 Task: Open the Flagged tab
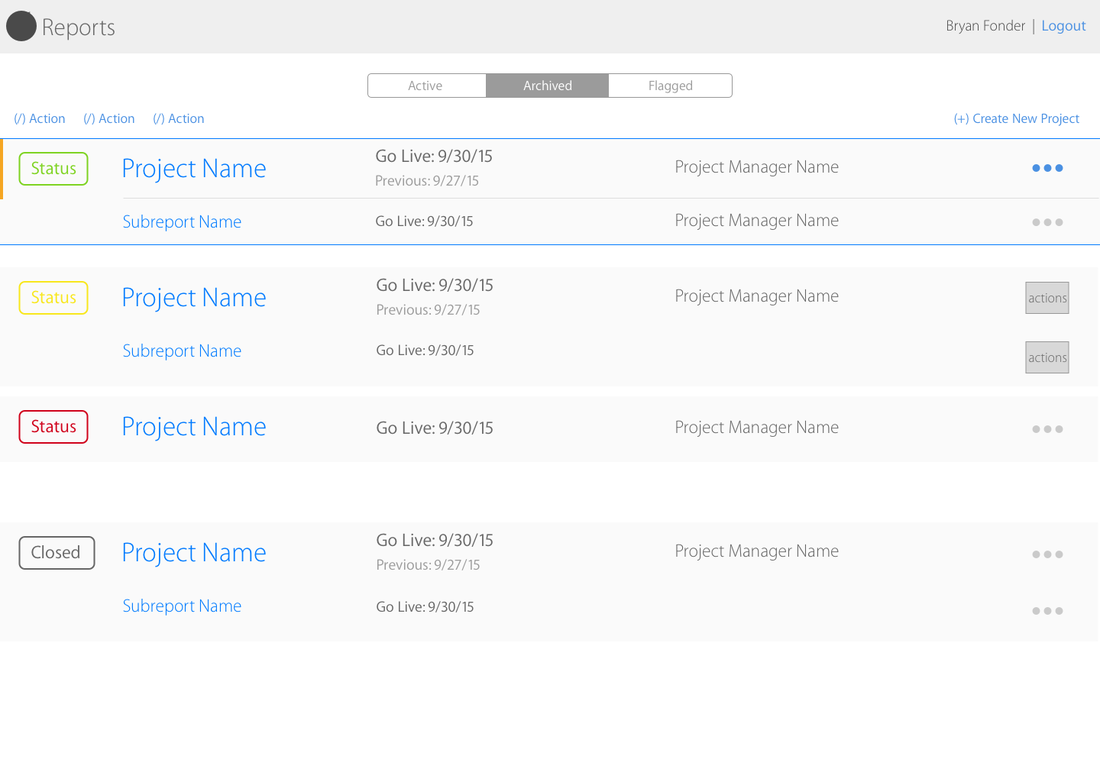tap(670, 86)
